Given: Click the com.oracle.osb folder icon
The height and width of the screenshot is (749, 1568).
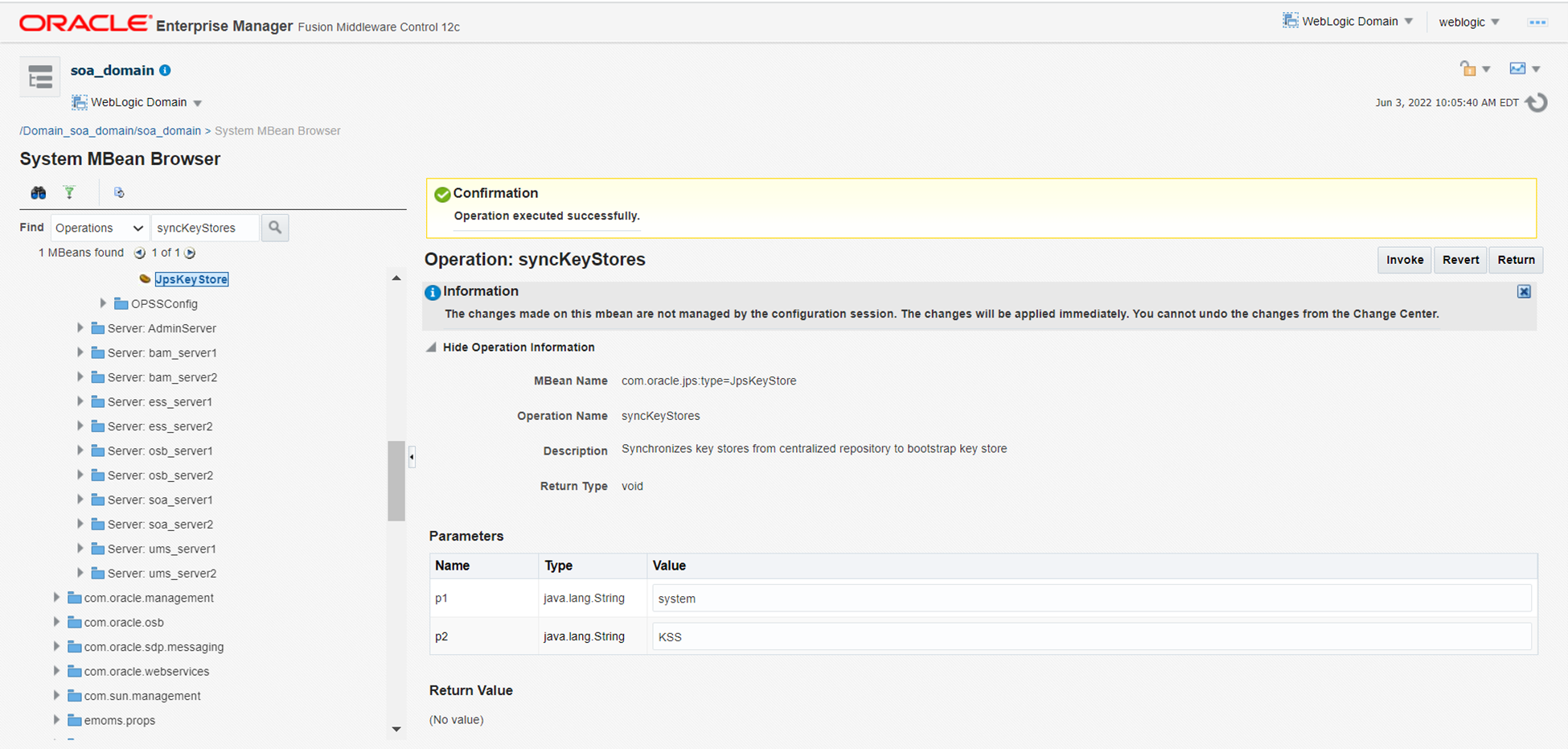Looking at the screenshot, I should [75, 622].
